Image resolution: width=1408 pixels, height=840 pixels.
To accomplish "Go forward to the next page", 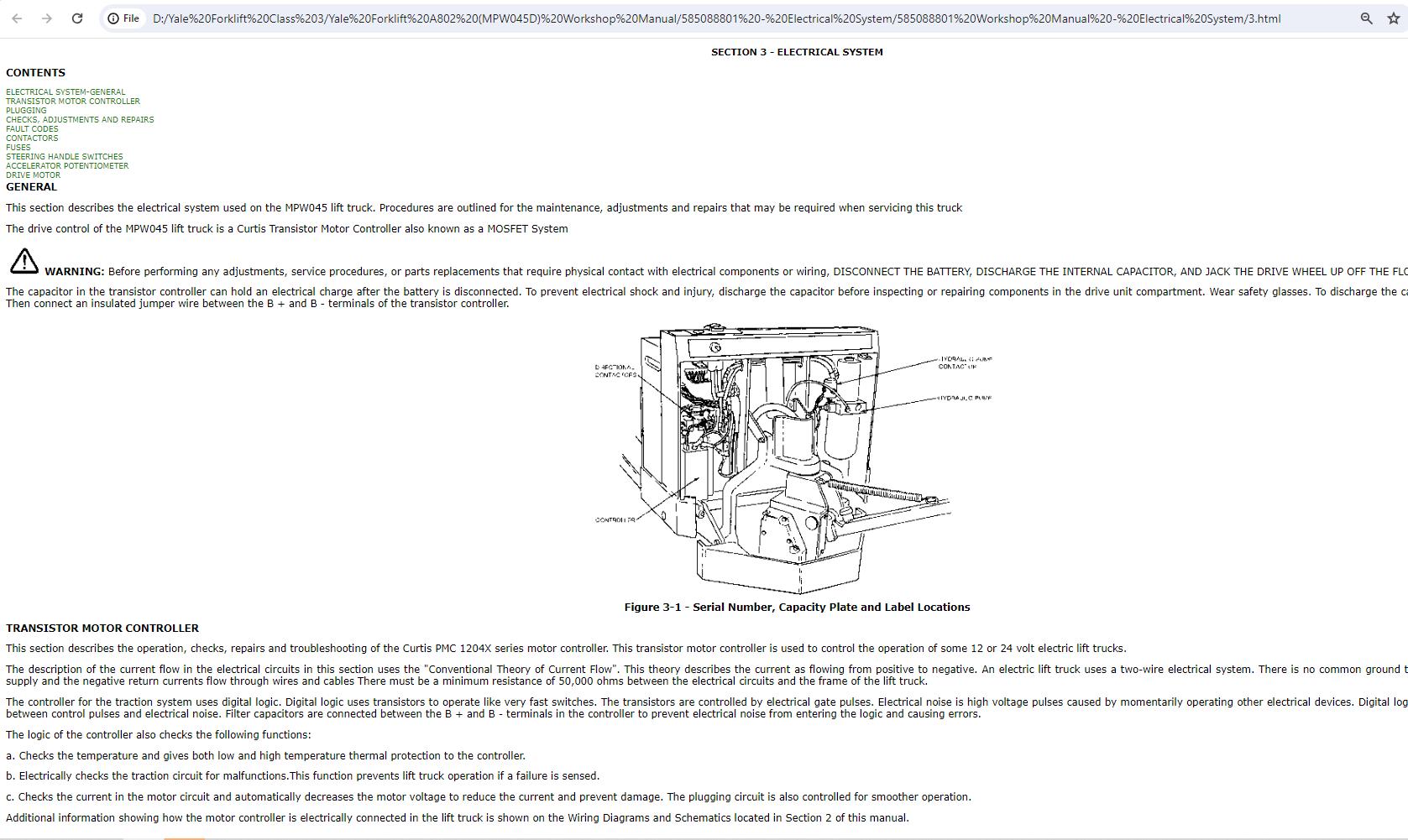I will coord(47,18).
